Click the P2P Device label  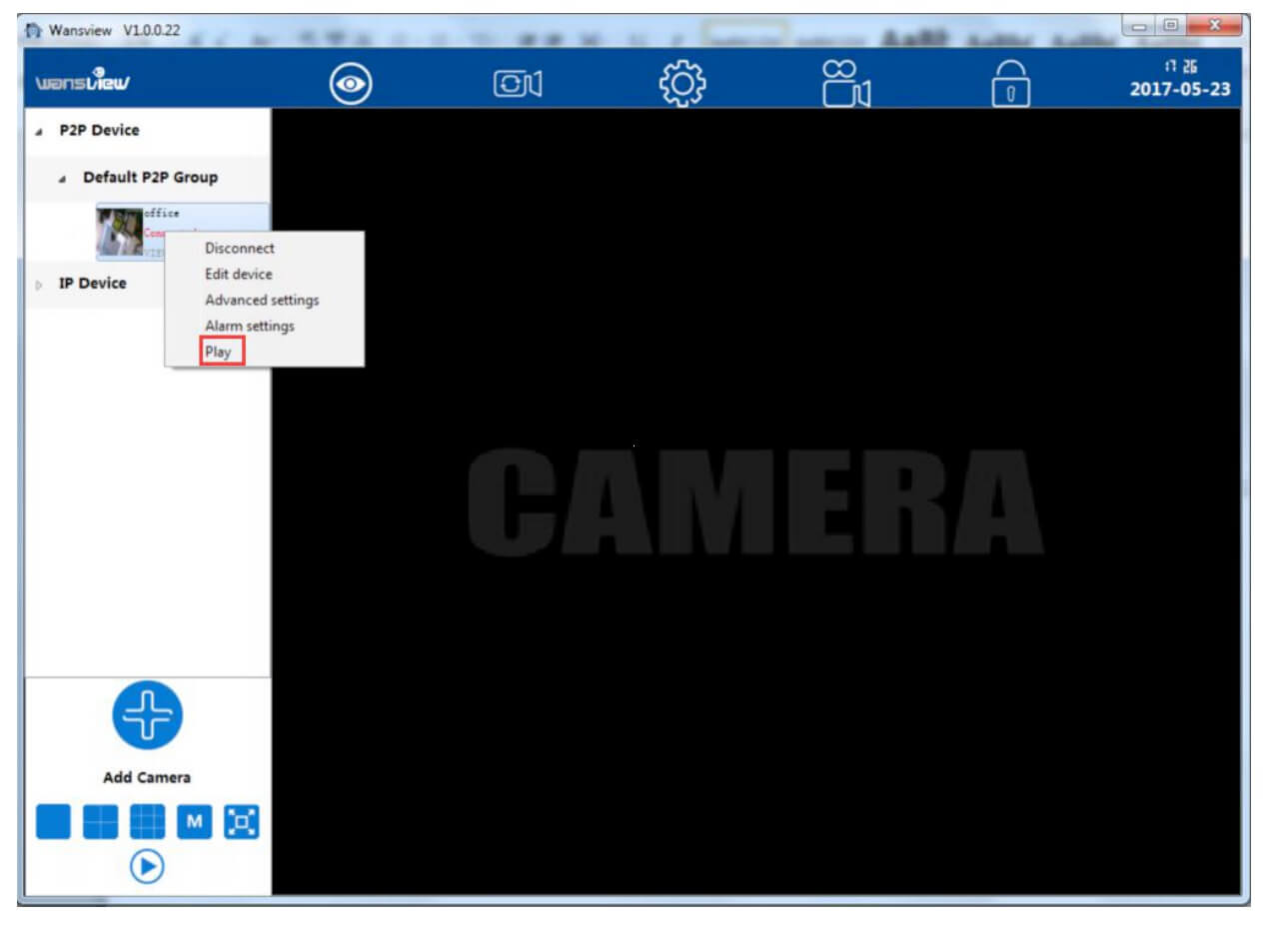point(99,130)
